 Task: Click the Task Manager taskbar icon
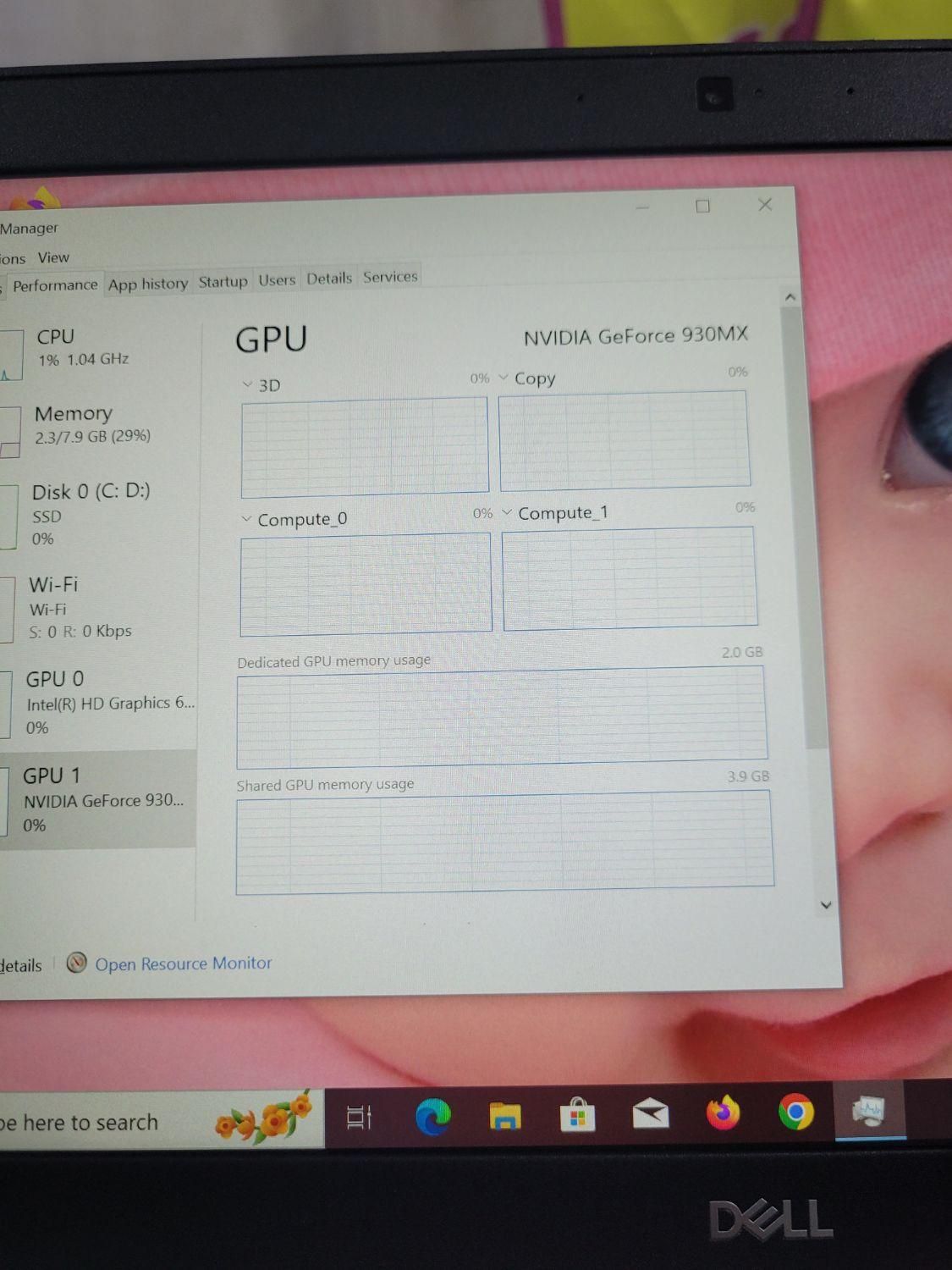coord(869,1110)
